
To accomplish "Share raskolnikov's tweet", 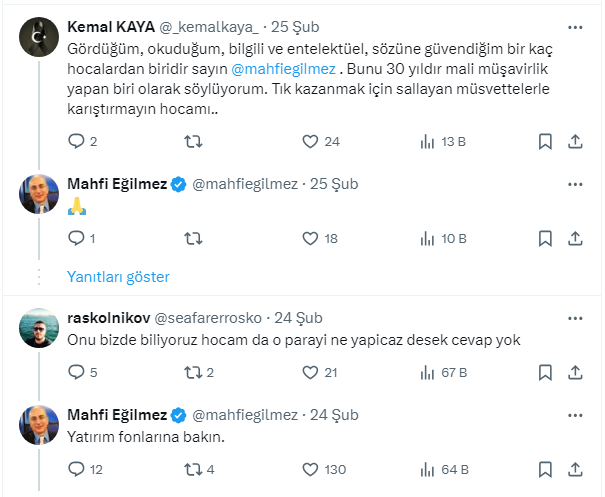I will (x=575, y=372).
